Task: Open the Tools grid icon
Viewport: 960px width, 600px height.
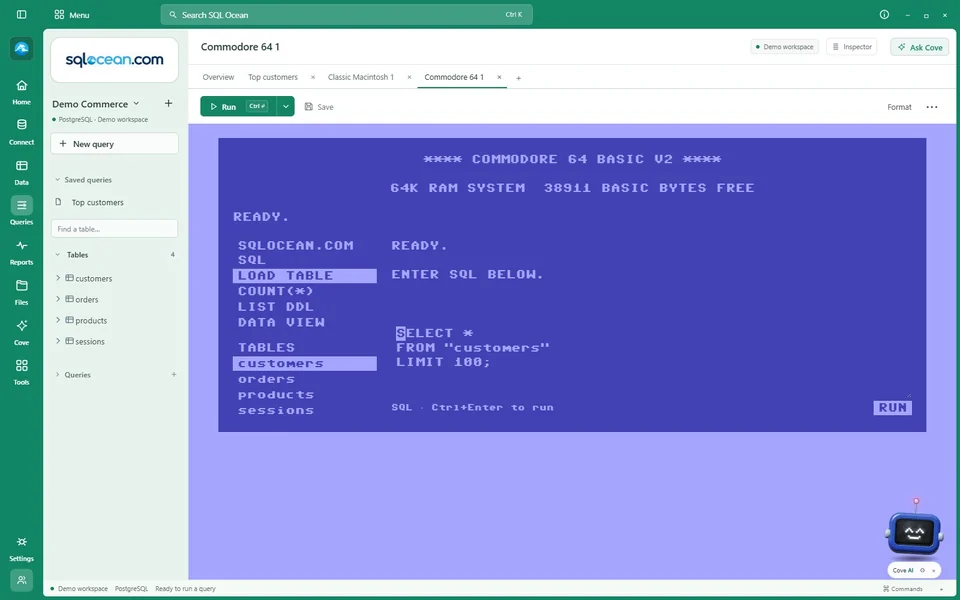Action: click(x=21, y=372)
